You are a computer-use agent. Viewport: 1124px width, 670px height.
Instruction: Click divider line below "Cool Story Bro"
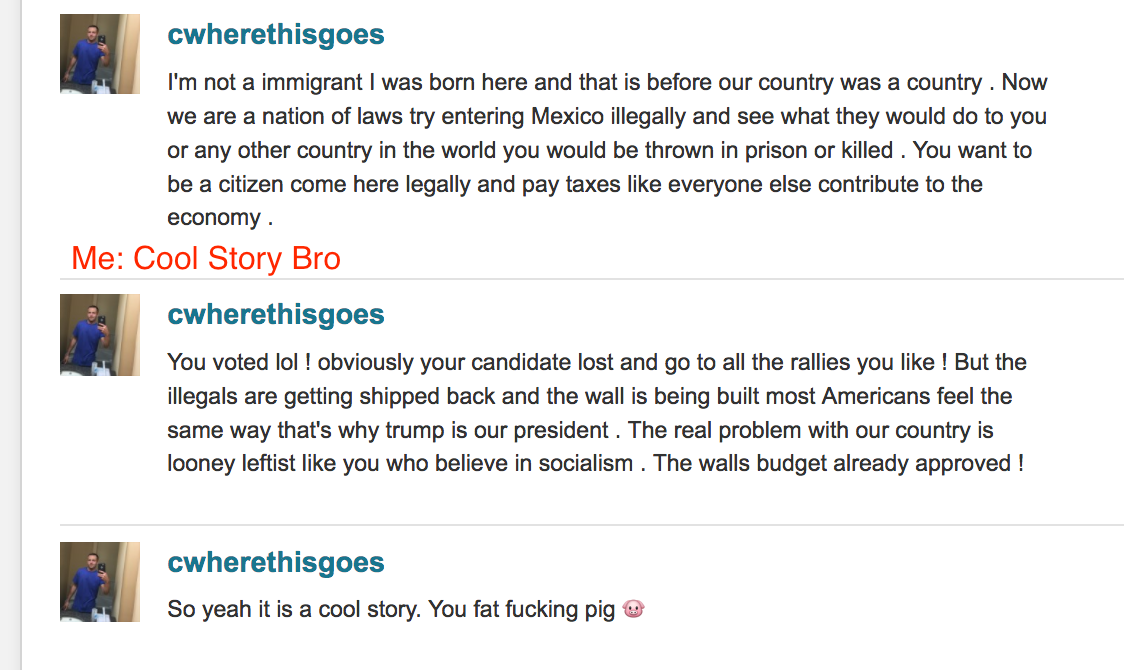tap(592, 279)
